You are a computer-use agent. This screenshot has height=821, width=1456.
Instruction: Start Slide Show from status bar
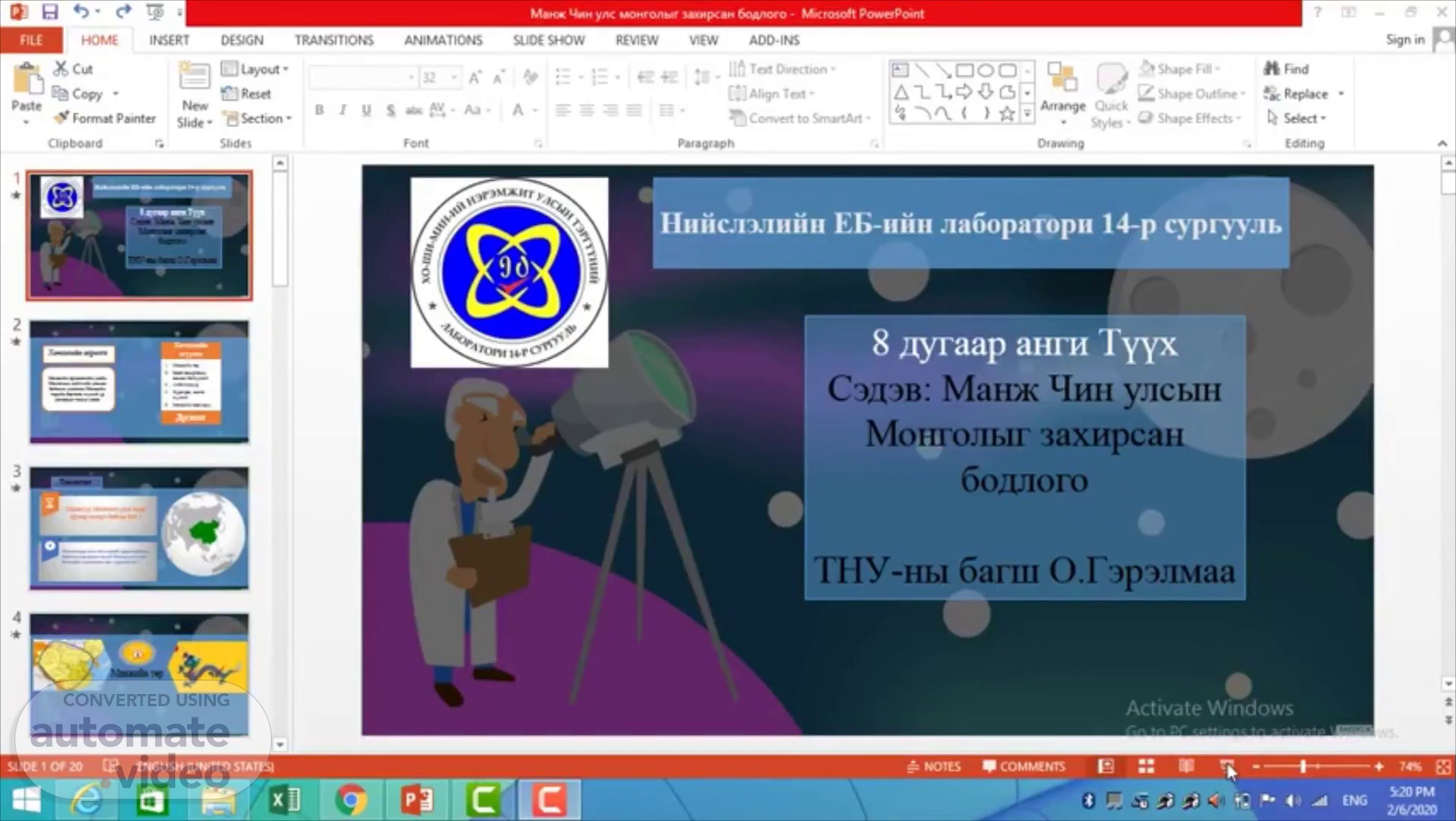tap(1227, 766)
